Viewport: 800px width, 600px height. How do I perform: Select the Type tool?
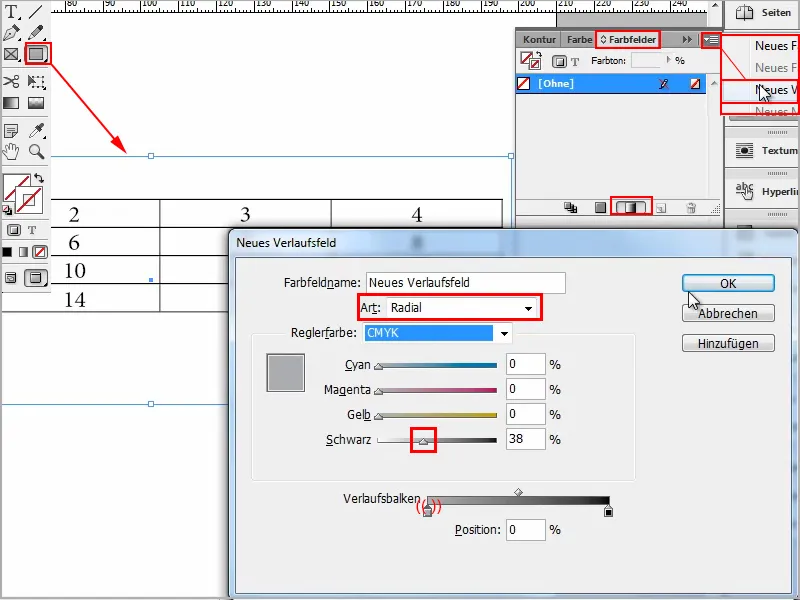(11, 11)
